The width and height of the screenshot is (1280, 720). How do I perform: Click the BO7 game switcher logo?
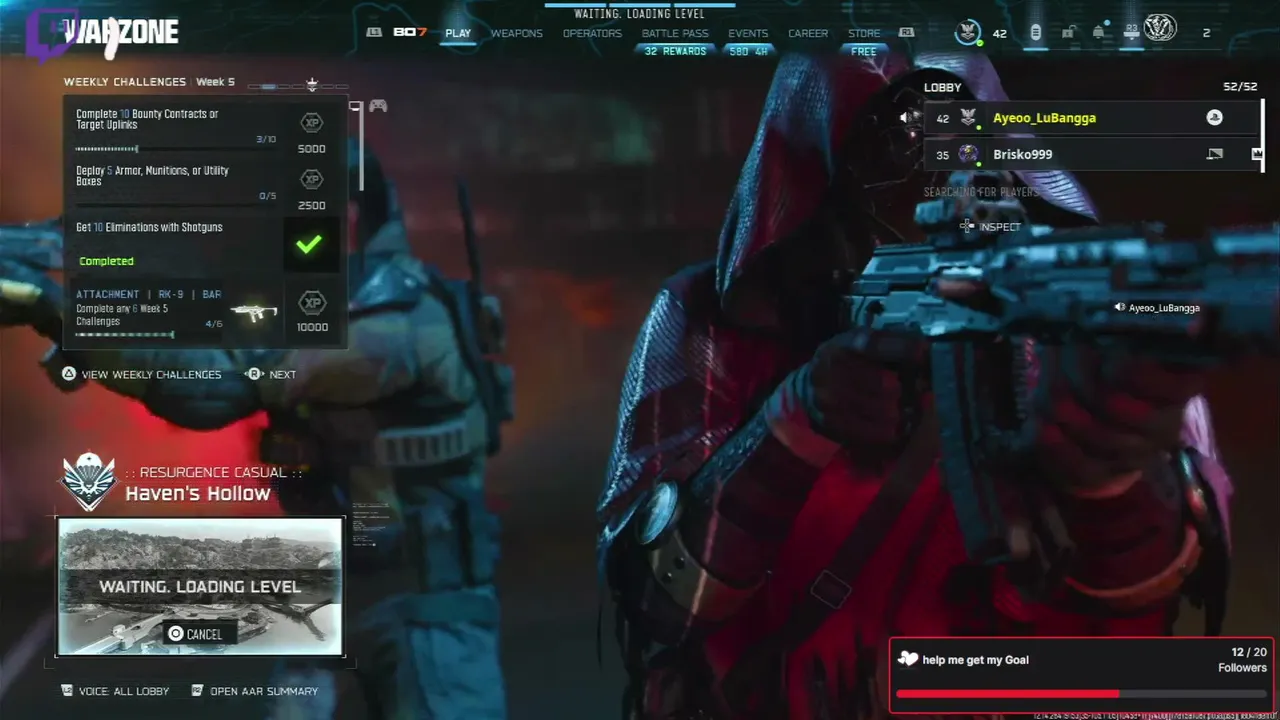point(410,32)
